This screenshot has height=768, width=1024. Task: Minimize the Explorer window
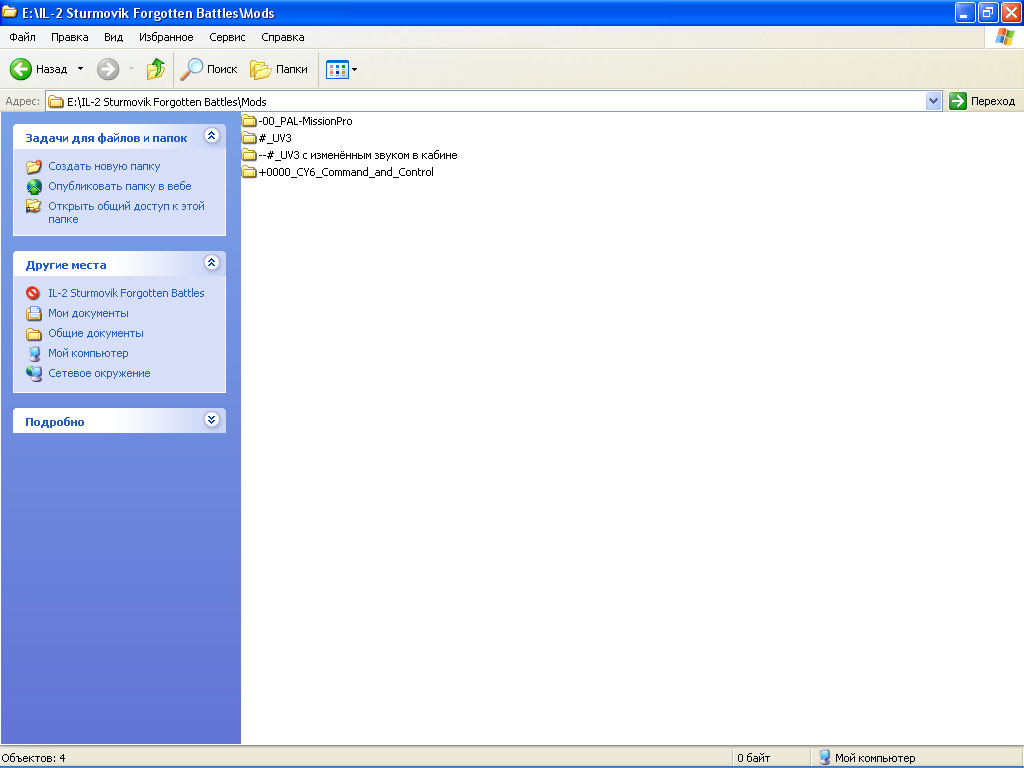pos(965,12)
